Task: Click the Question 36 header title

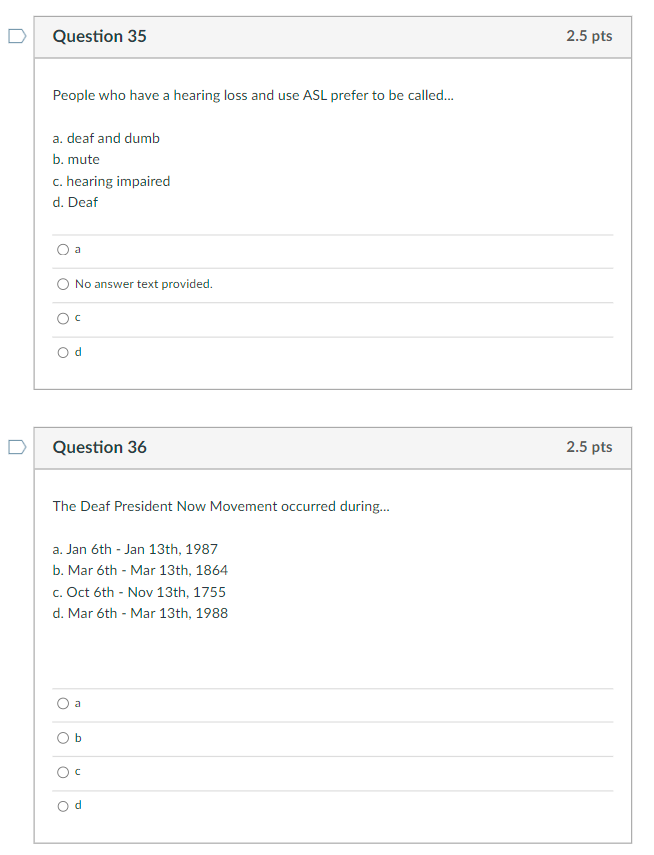Action: (99, 447)
